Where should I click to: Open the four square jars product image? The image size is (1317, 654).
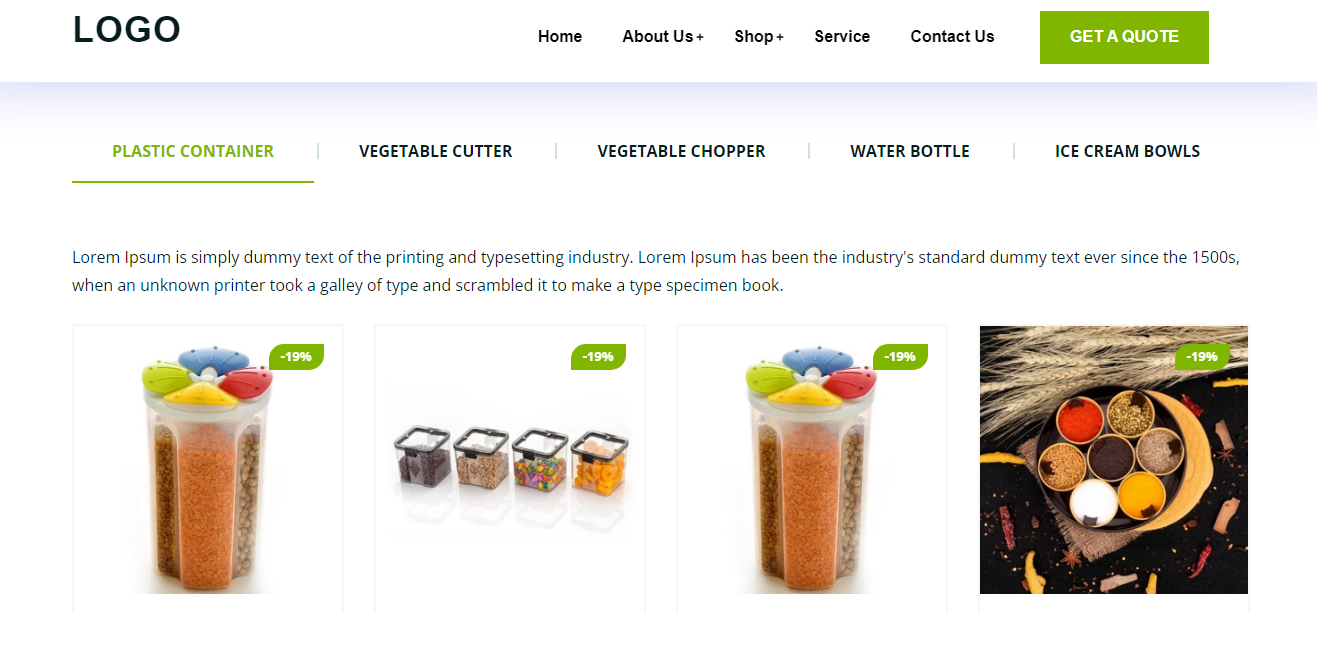[x=510, y=460]
